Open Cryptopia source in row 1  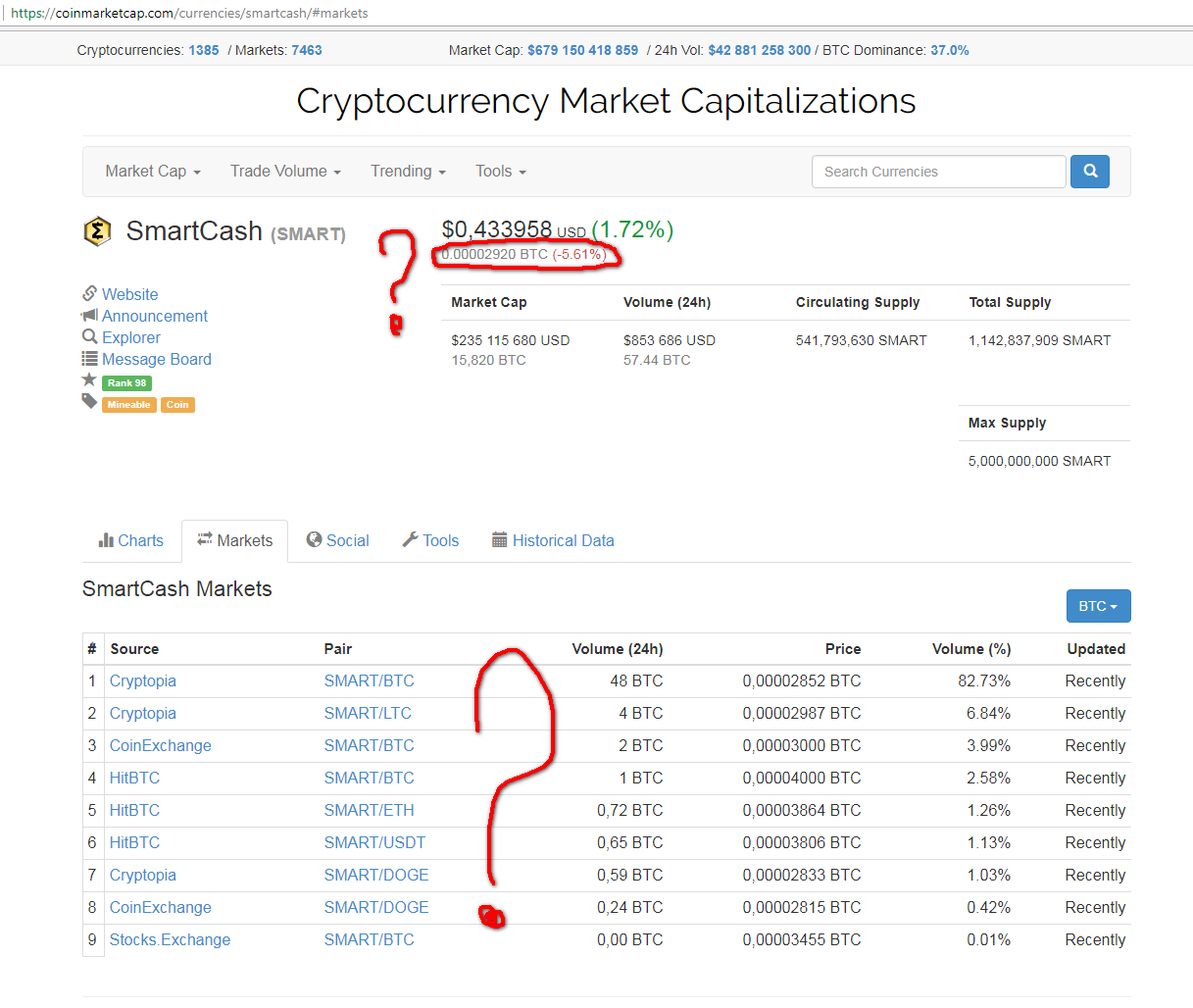(x=143, y=680)
